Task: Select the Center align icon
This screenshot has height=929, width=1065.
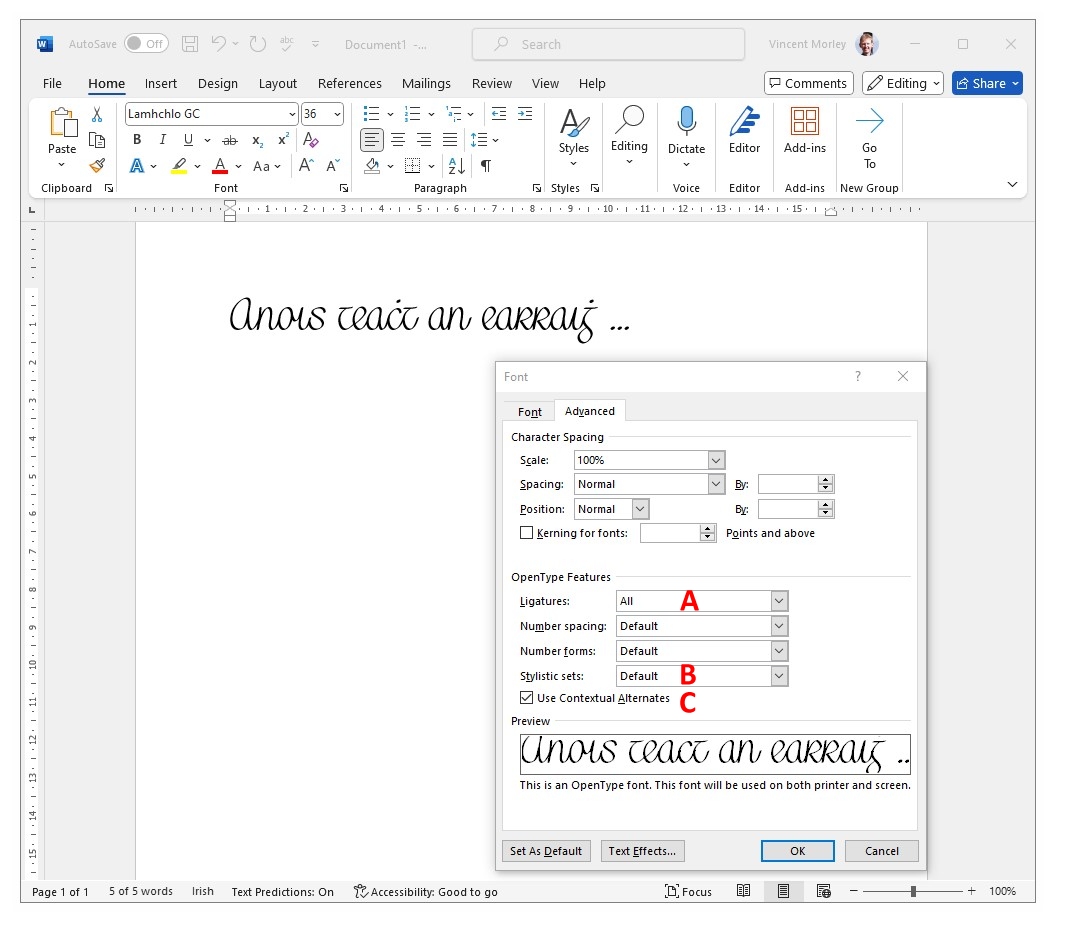Action: 398,140
